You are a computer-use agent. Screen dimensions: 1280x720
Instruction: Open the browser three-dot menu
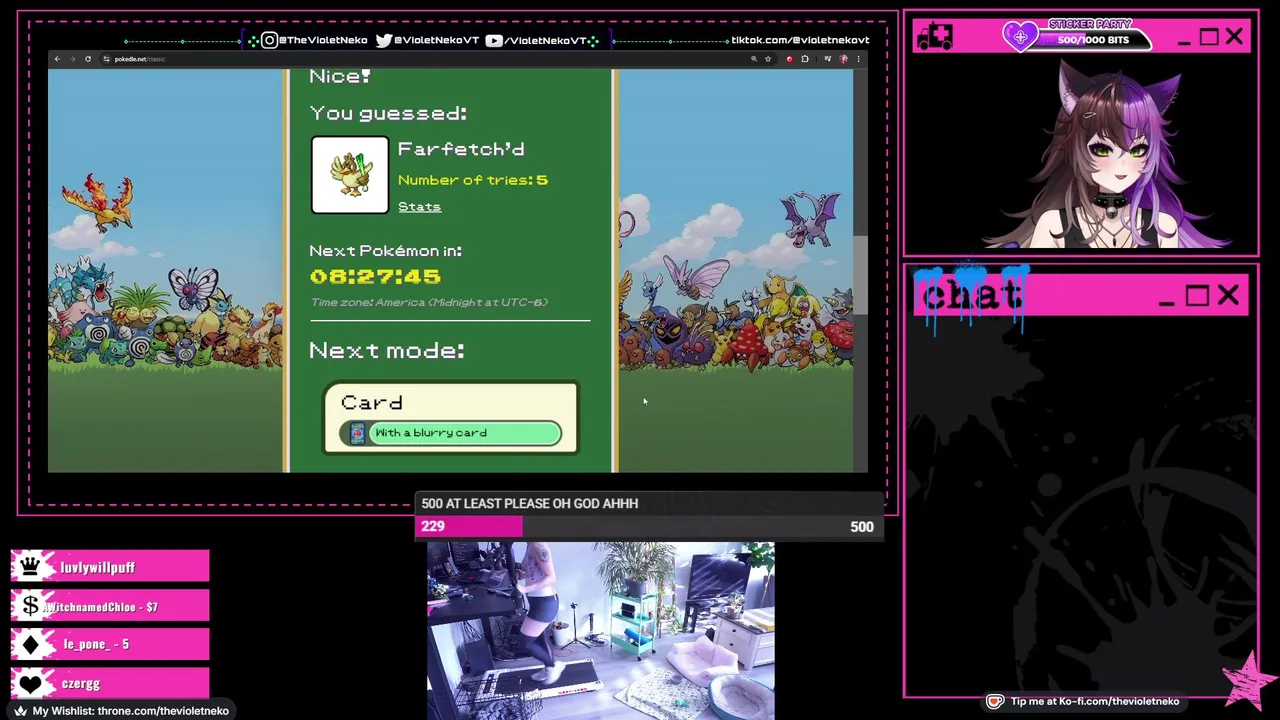point(858,59)
